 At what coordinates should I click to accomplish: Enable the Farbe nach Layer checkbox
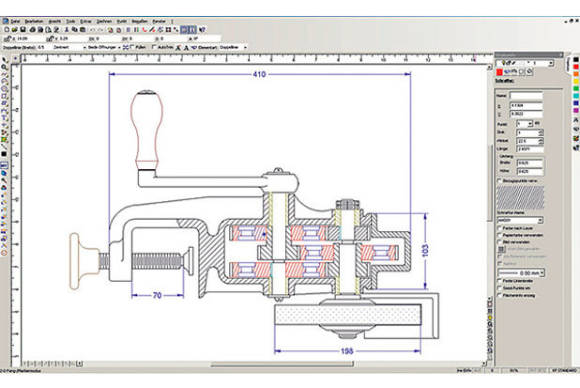pyautogui.click(x=499, y=228)
